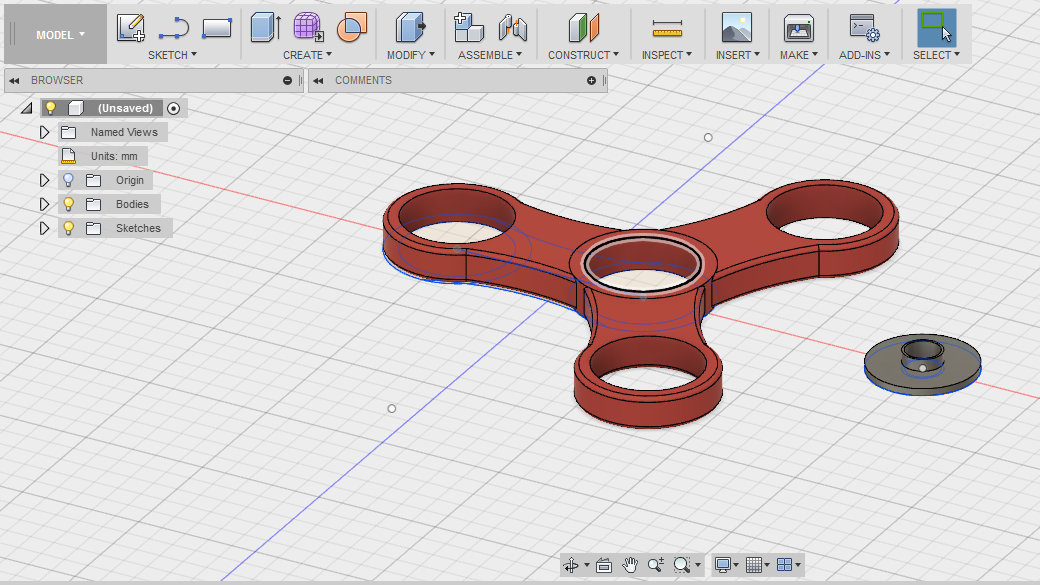
Task: Click the Bodies folder label
Action: [132, 204]
